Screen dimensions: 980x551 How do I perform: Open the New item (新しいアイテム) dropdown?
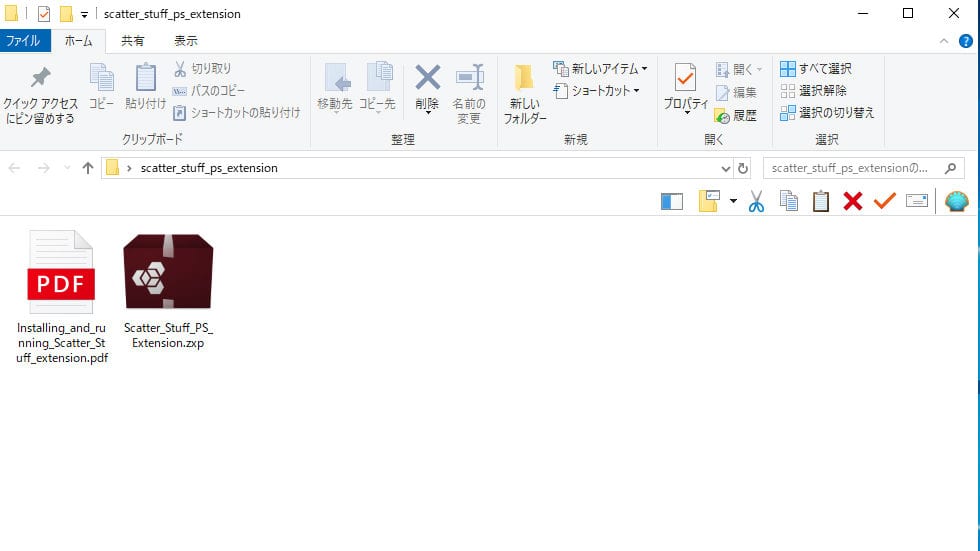[601, 68]
